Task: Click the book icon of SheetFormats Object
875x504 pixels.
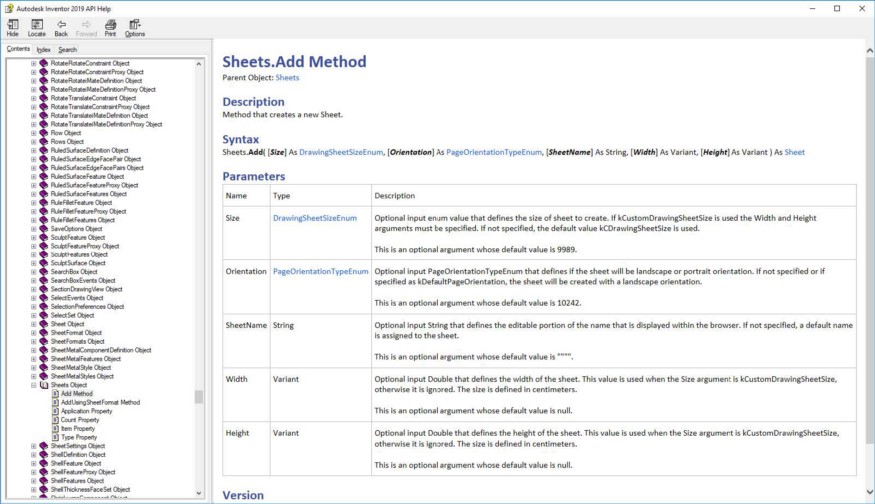Action: click(44, 342)
